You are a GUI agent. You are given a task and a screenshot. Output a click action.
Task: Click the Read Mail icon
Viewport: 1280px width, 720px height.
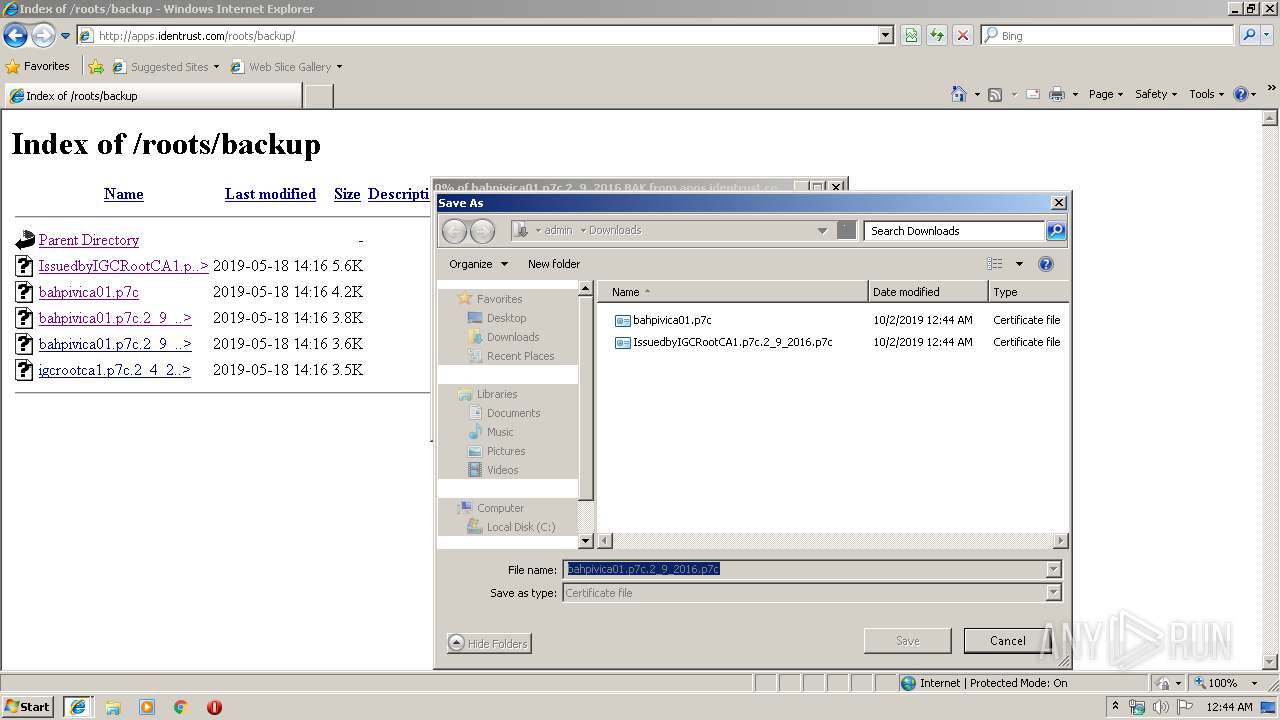1033,94
